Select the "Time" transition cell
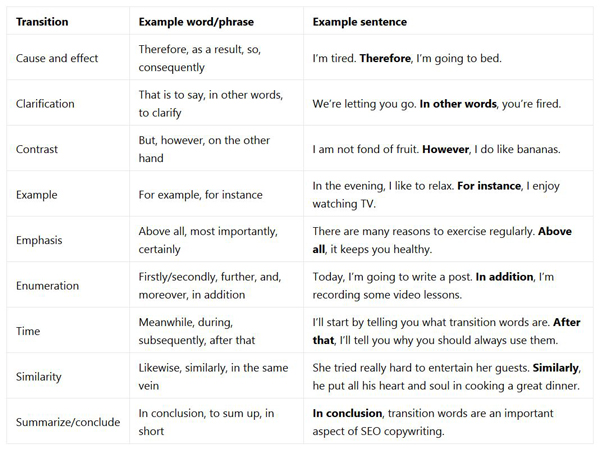The width and height of the screenshot is (600, 451). [30, 331]
